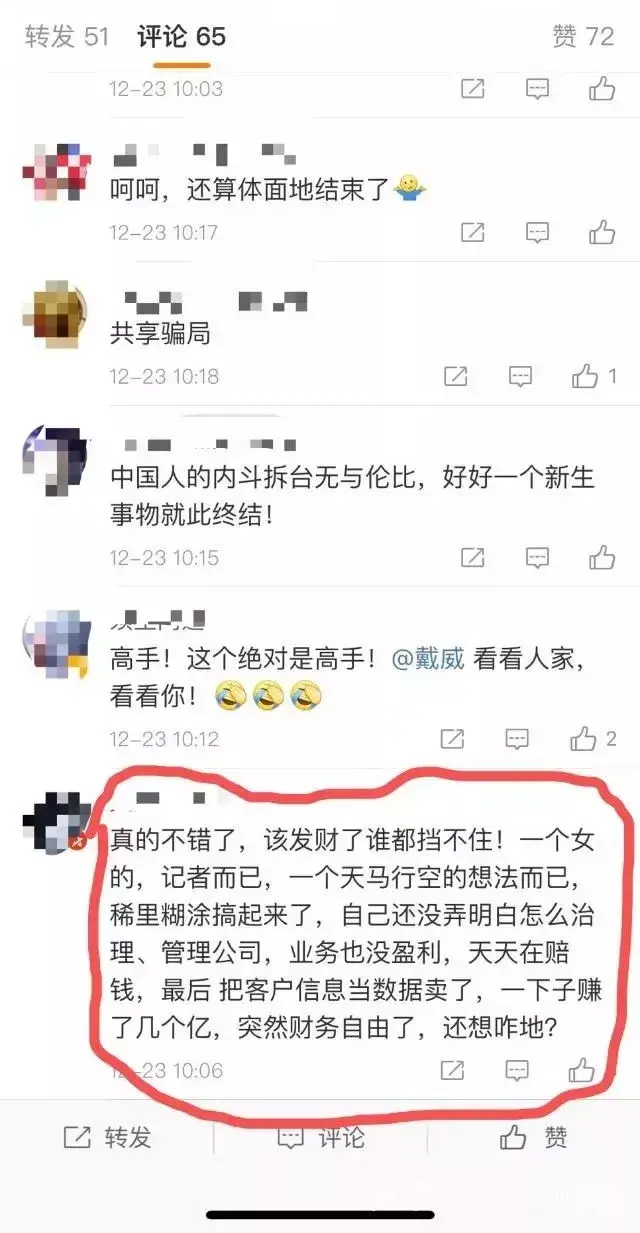Image resolution: width=640 pixels, height=1233 pixels.
Task: Reply to the 高手！这个绝对是高手 comment
Action: 517,739
